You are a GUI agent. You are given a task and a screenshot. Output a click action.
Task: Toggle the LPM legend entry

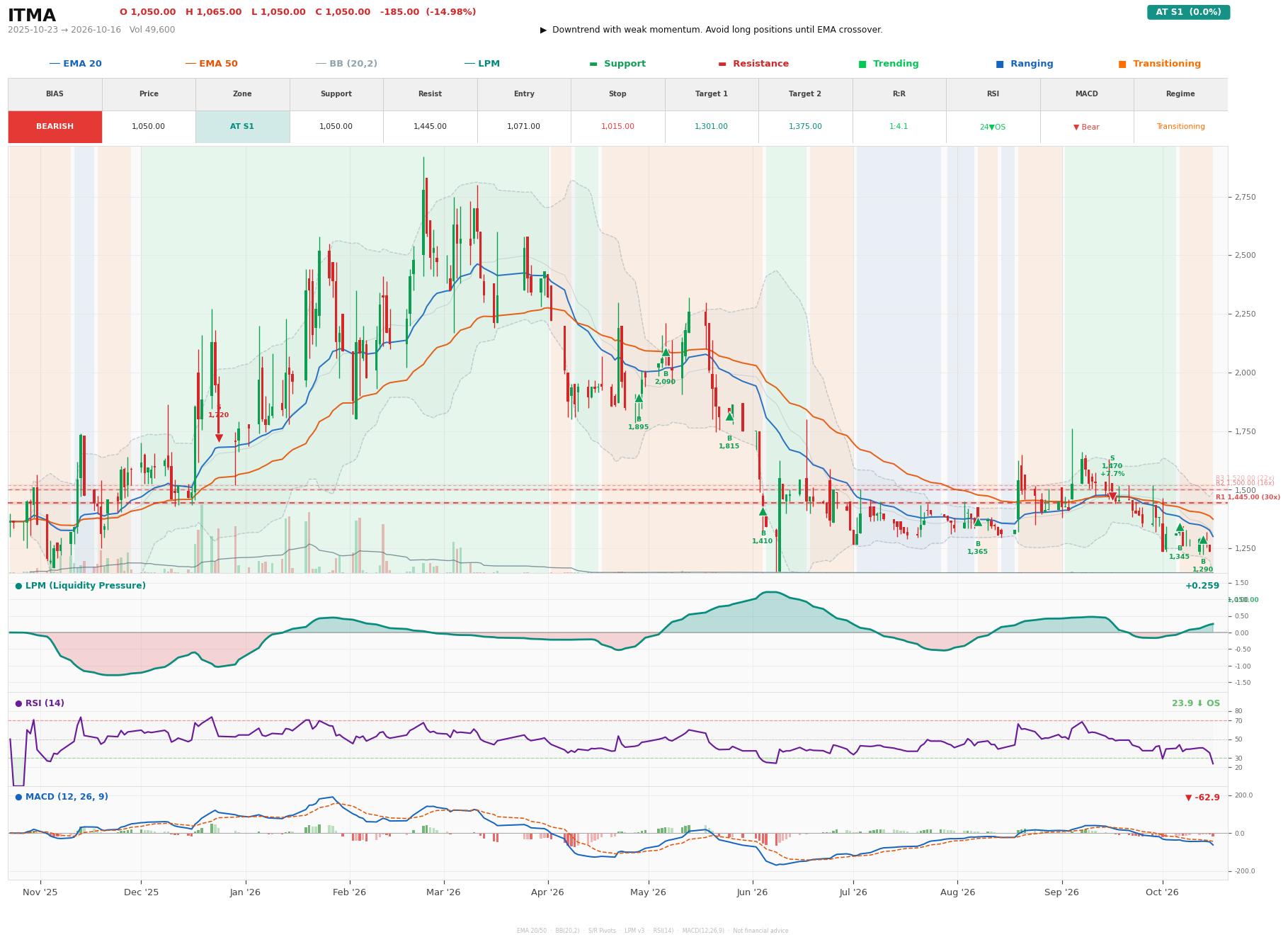coord(481,64)
